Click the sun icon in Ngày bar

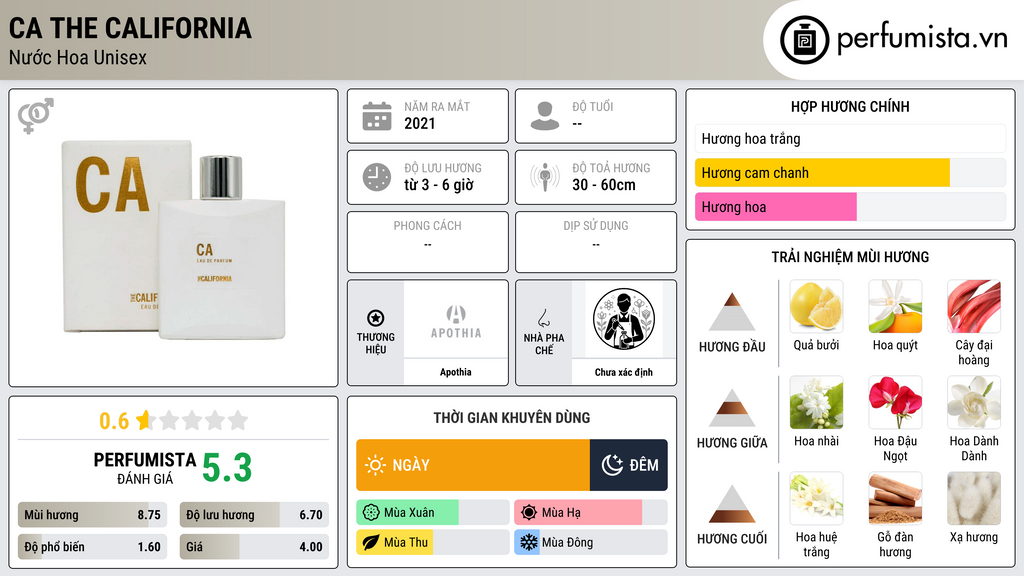point(376,465)
